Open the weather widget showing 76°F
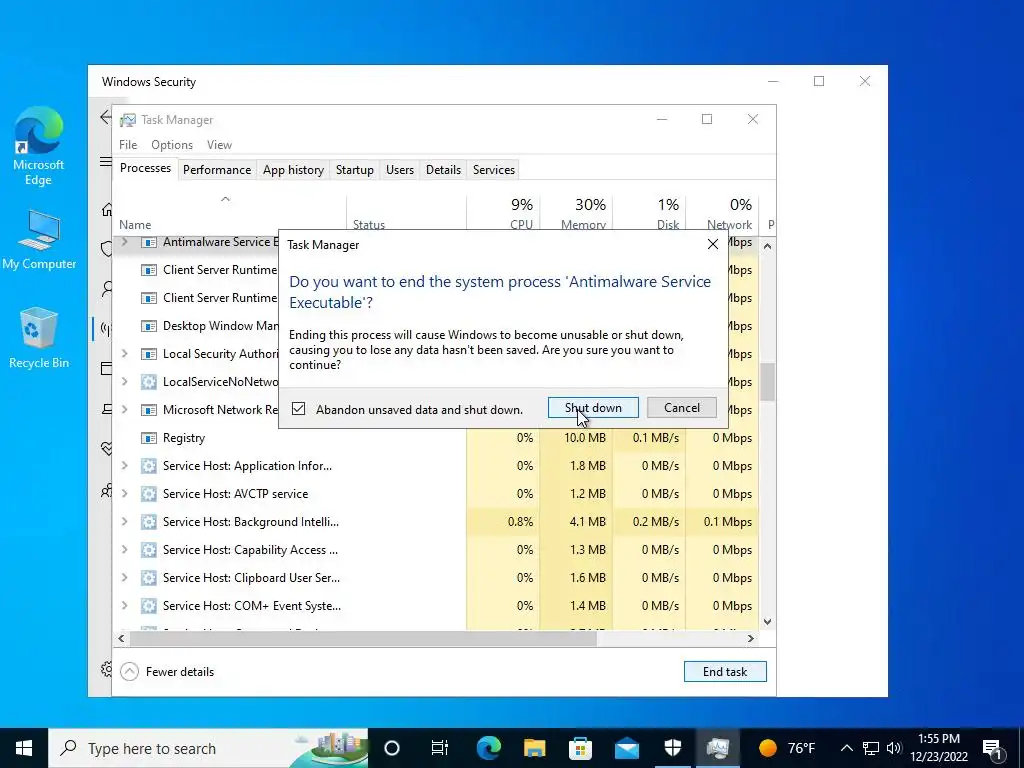The height and width of the screenshot is (768, 1024). click(x=787, y=748)
